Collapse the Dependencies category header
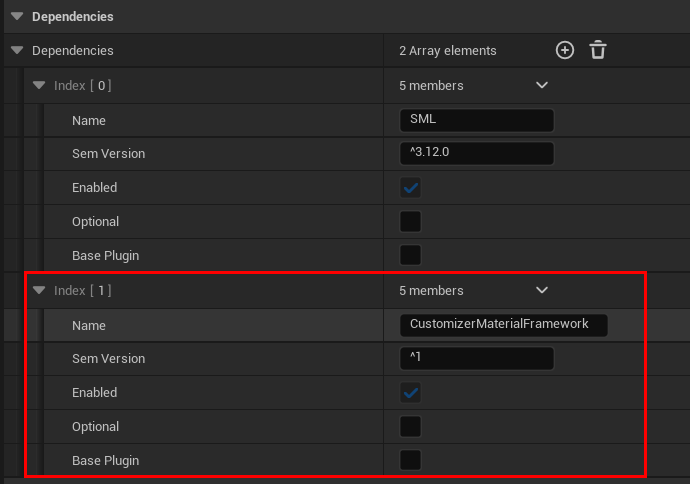Viewport: 690px width, 484px height. pos(17,16)
